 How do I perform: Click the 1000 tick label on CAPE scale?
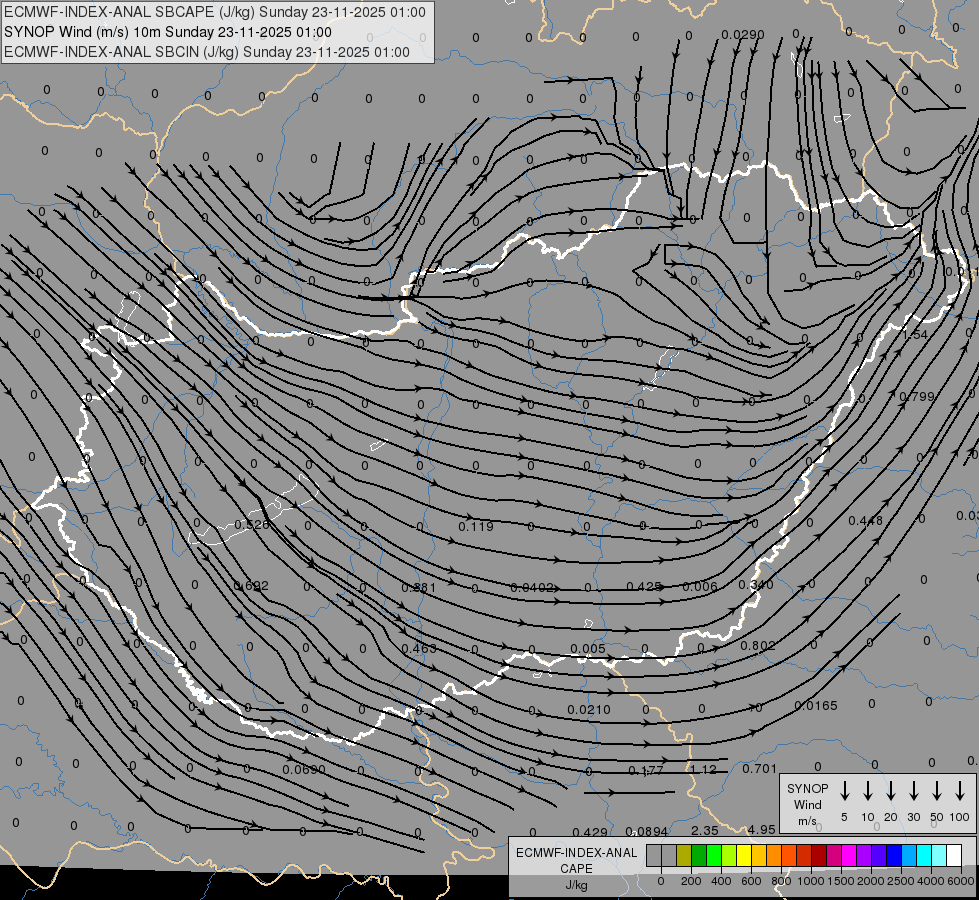810,881
